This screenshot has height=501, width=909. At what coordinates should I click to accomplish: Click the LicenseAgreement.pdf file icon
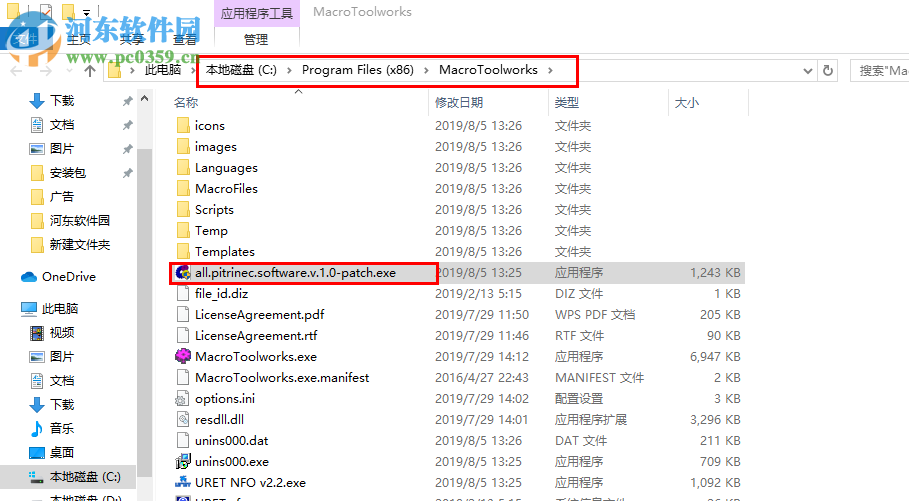(183, 314)
